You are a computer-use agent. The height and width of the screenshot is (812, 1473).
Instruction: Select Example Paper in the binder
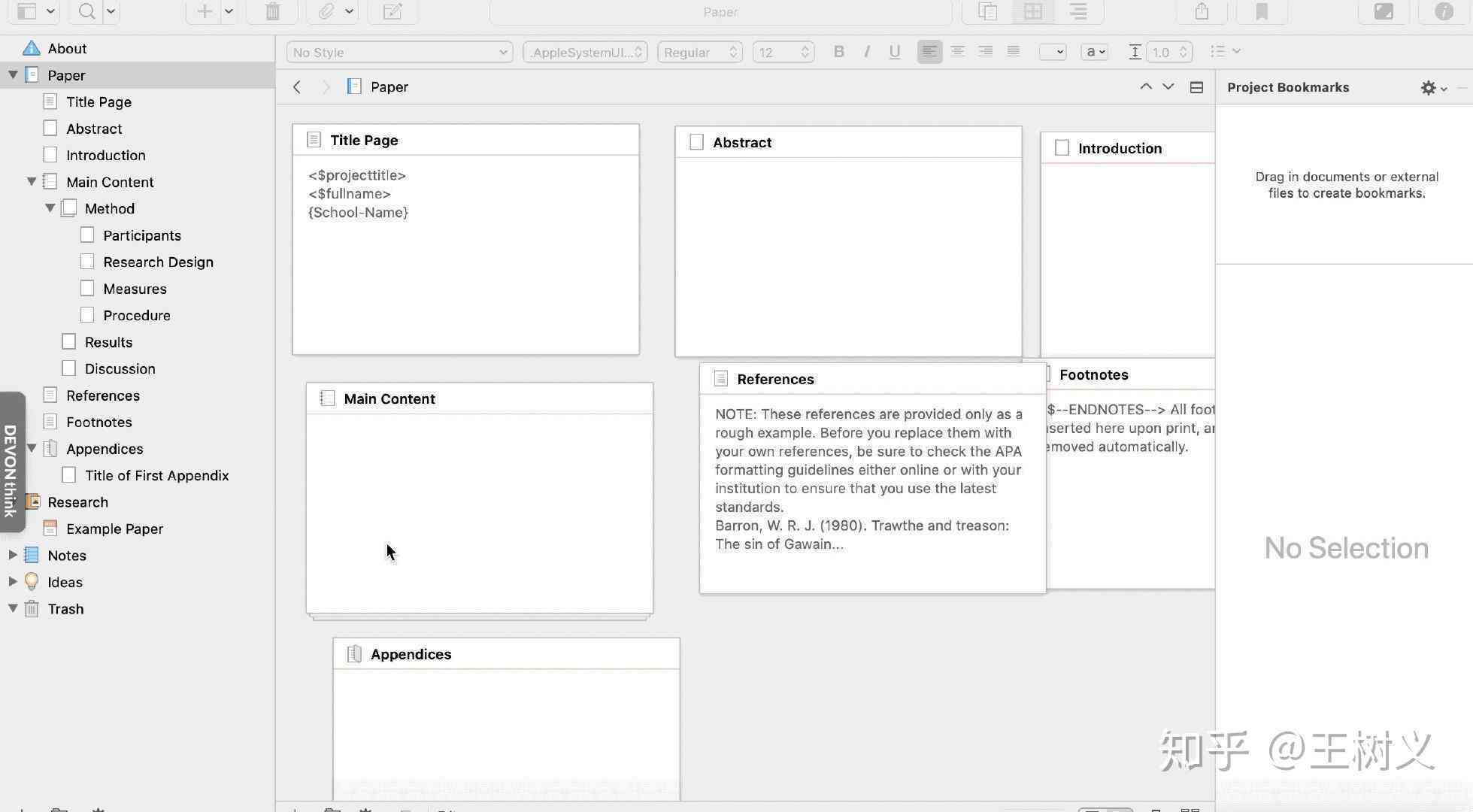click(x=114, y=529)
